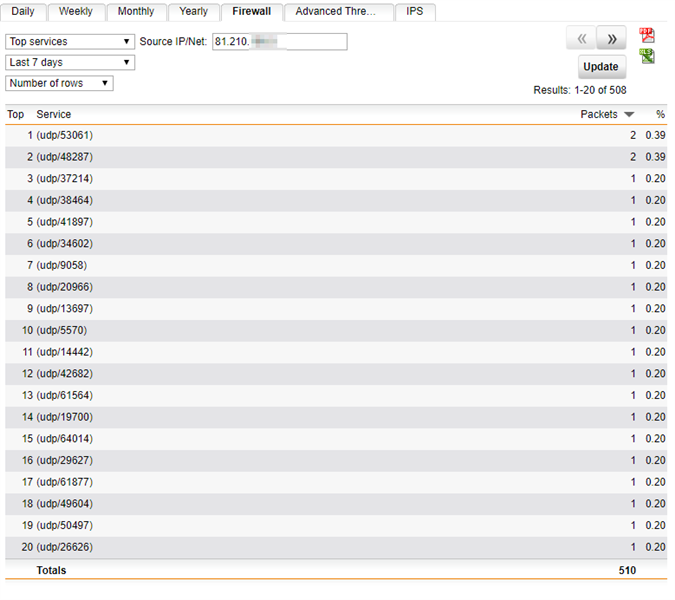Switch to the Yearly tab
Viewport: 675px width, 600px height.
tap(193, 12)
